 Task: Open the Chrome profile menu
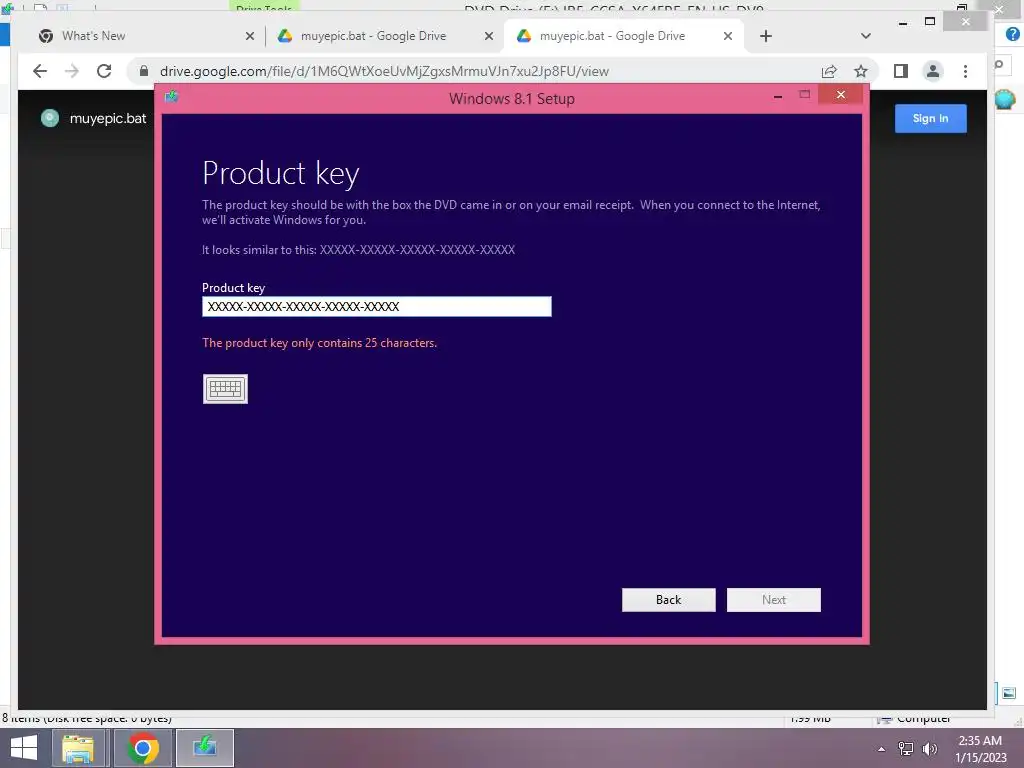pyautogui.click(x=933, y=71)
